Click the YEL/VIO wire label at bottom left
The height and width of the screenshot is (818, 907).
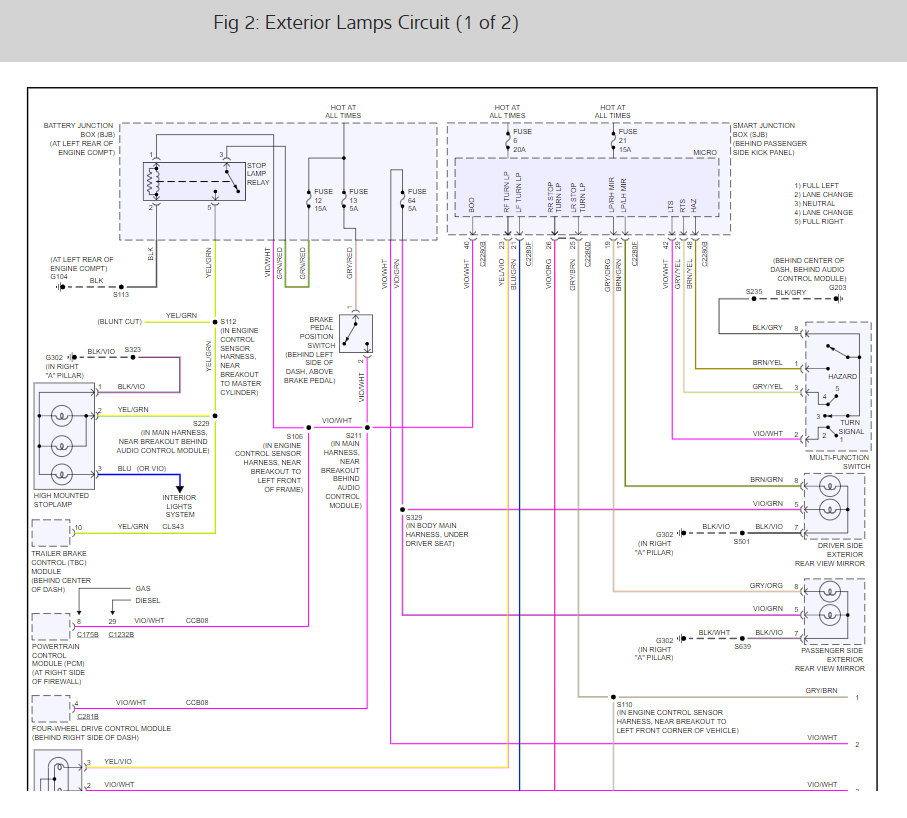(x=118, y=761)
